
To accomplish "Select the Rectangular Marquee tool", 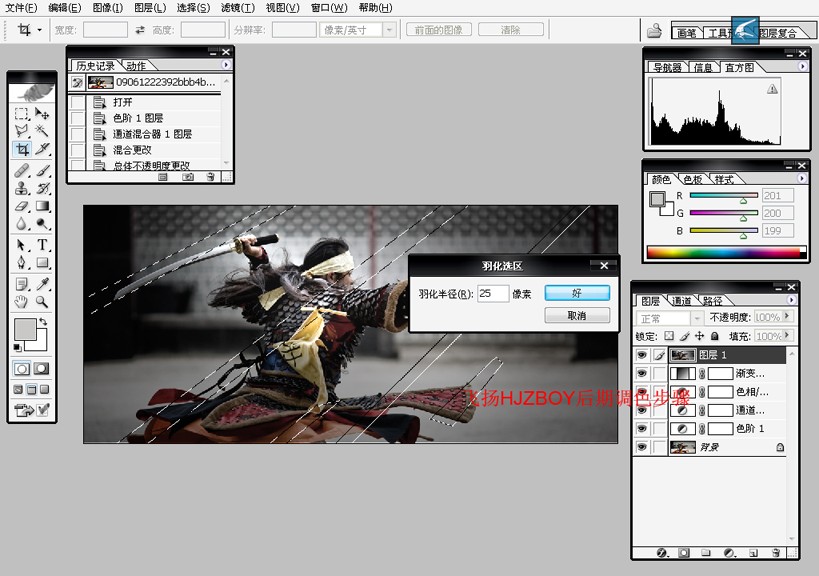I will click(x=21, y=113).
